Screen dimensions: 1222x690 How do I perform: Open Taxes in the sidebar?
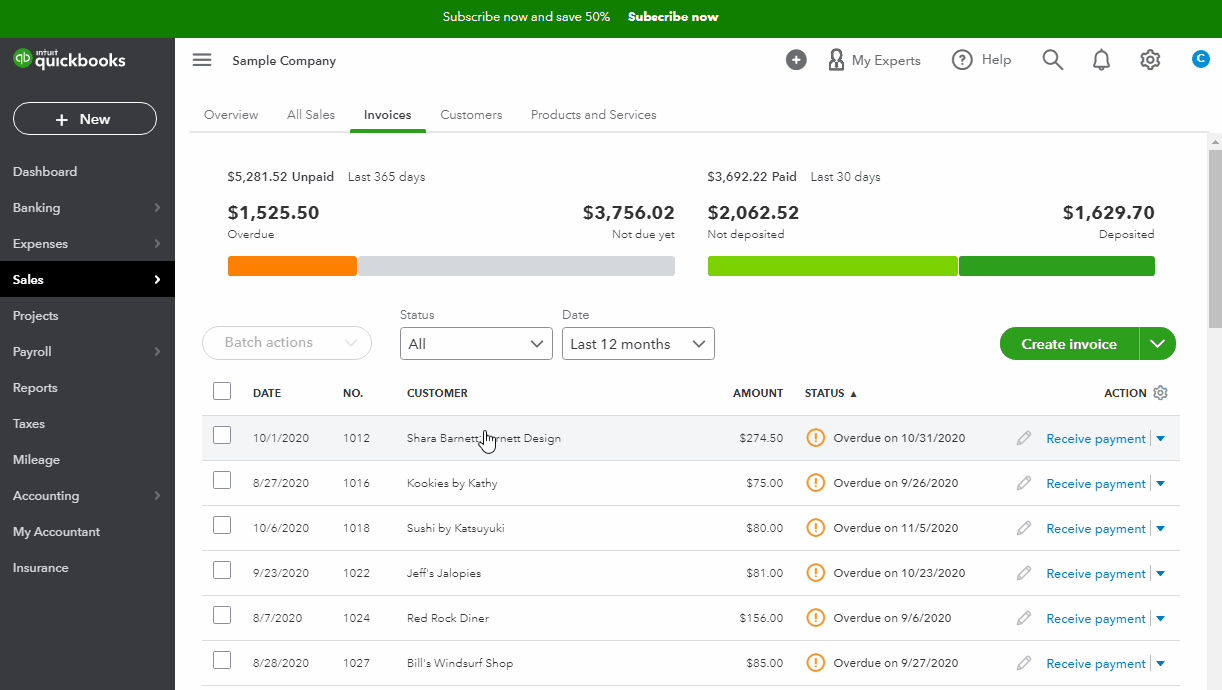tap(29, 424)
